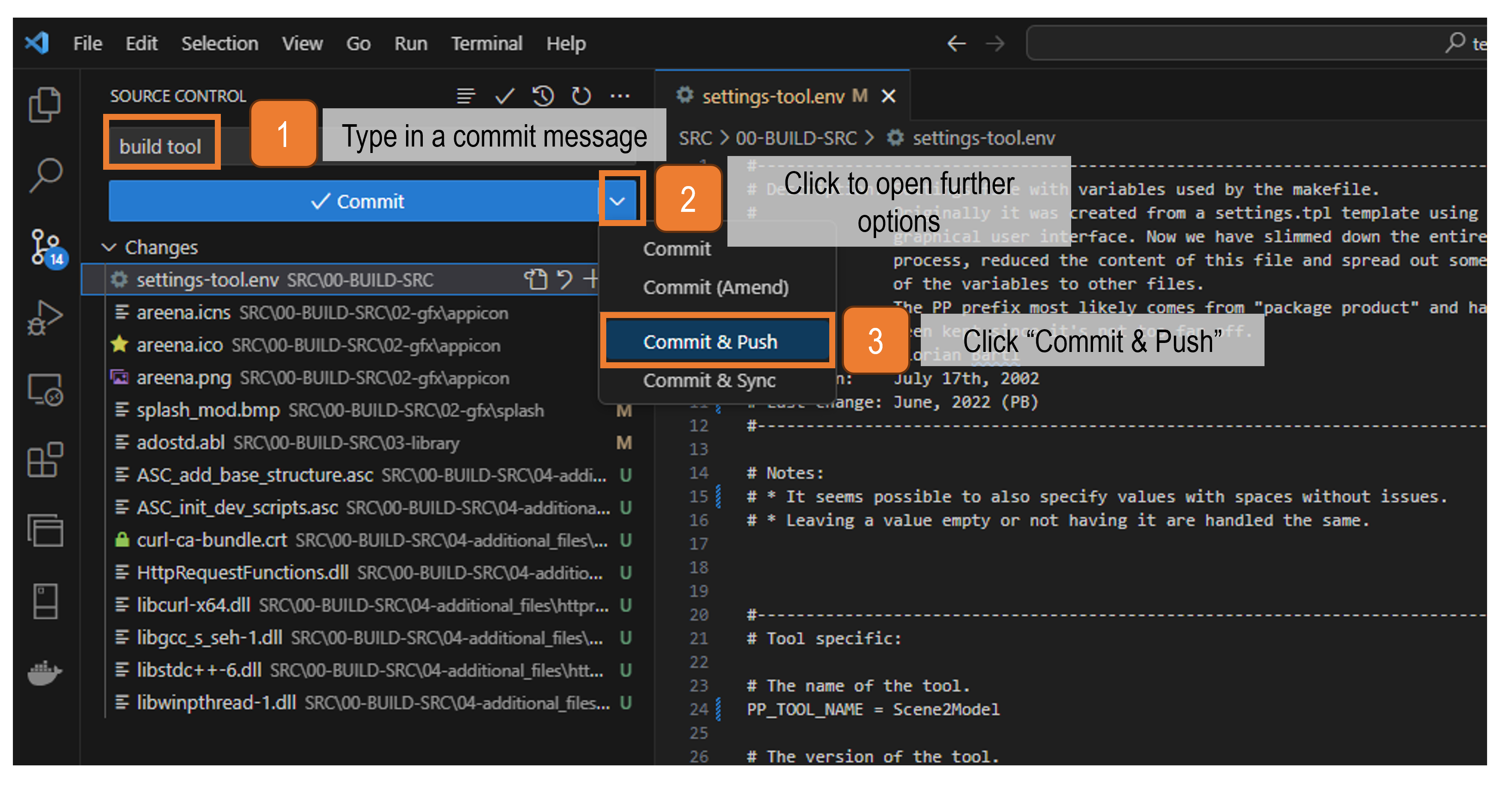
Task: Click the Go Forward arrow
Action: click(995, 43)
